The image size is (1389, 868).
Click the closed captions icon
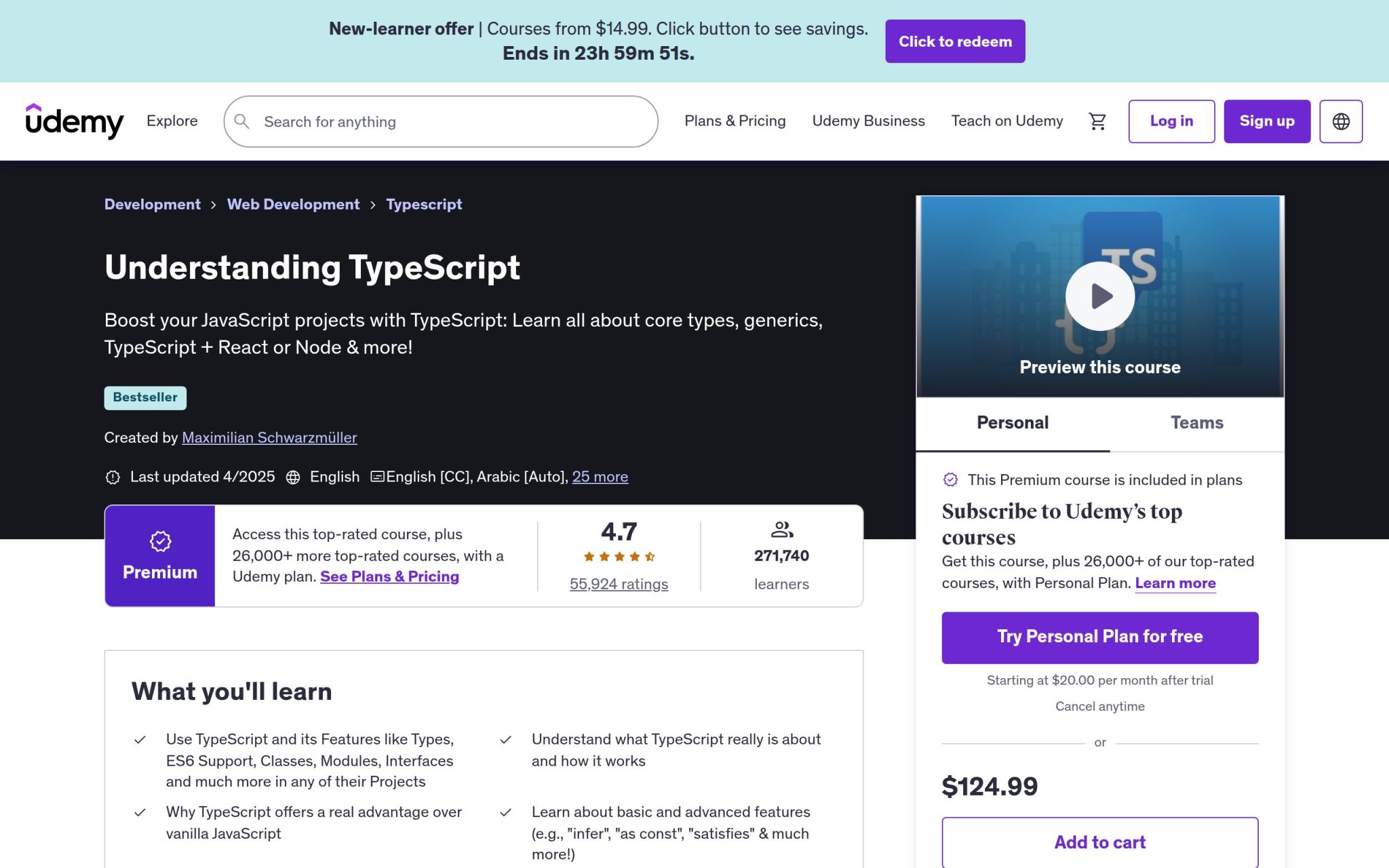377,477
